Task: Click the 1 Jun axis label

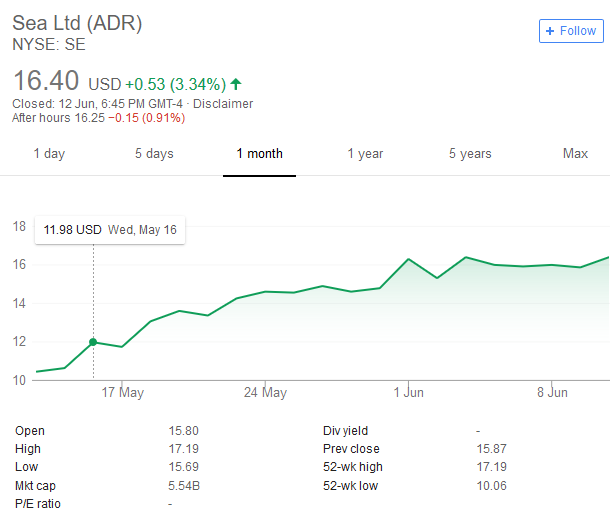Action: (408, 392)
